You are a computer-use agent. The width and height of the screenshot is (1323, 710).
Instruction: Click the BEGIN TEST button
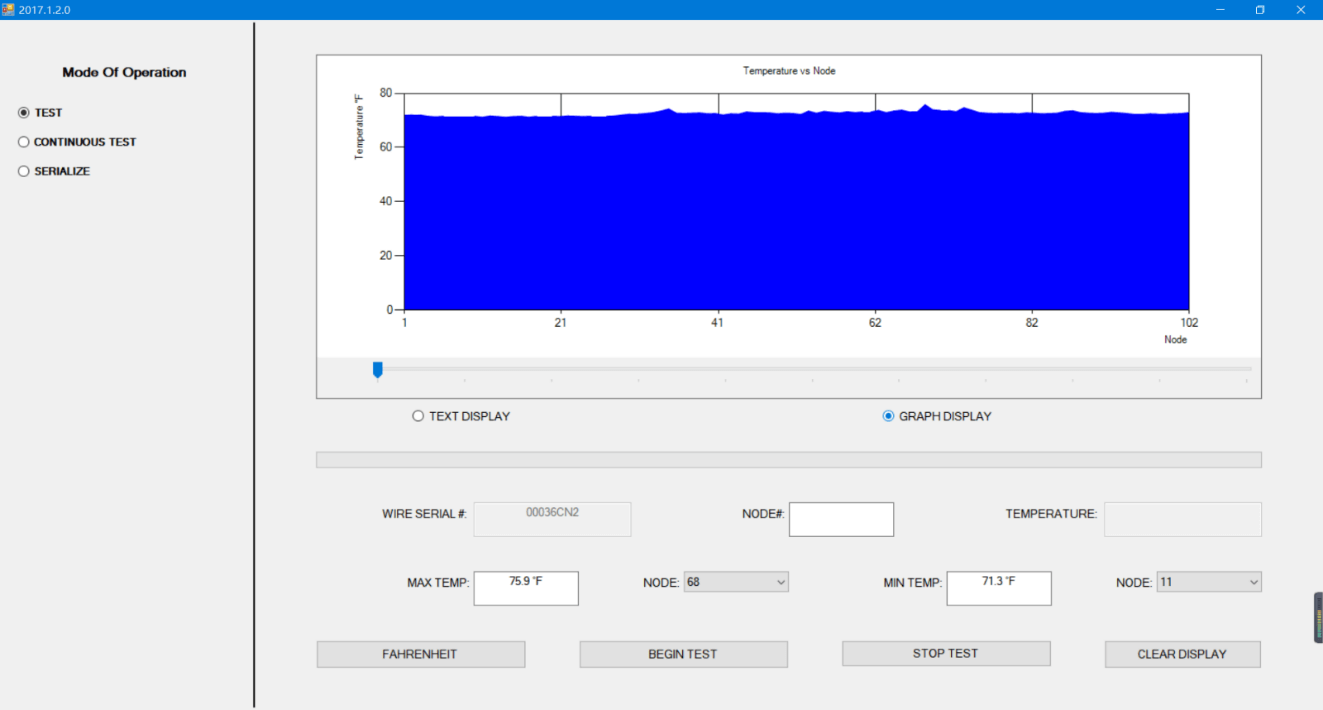(x=683, y=654)
